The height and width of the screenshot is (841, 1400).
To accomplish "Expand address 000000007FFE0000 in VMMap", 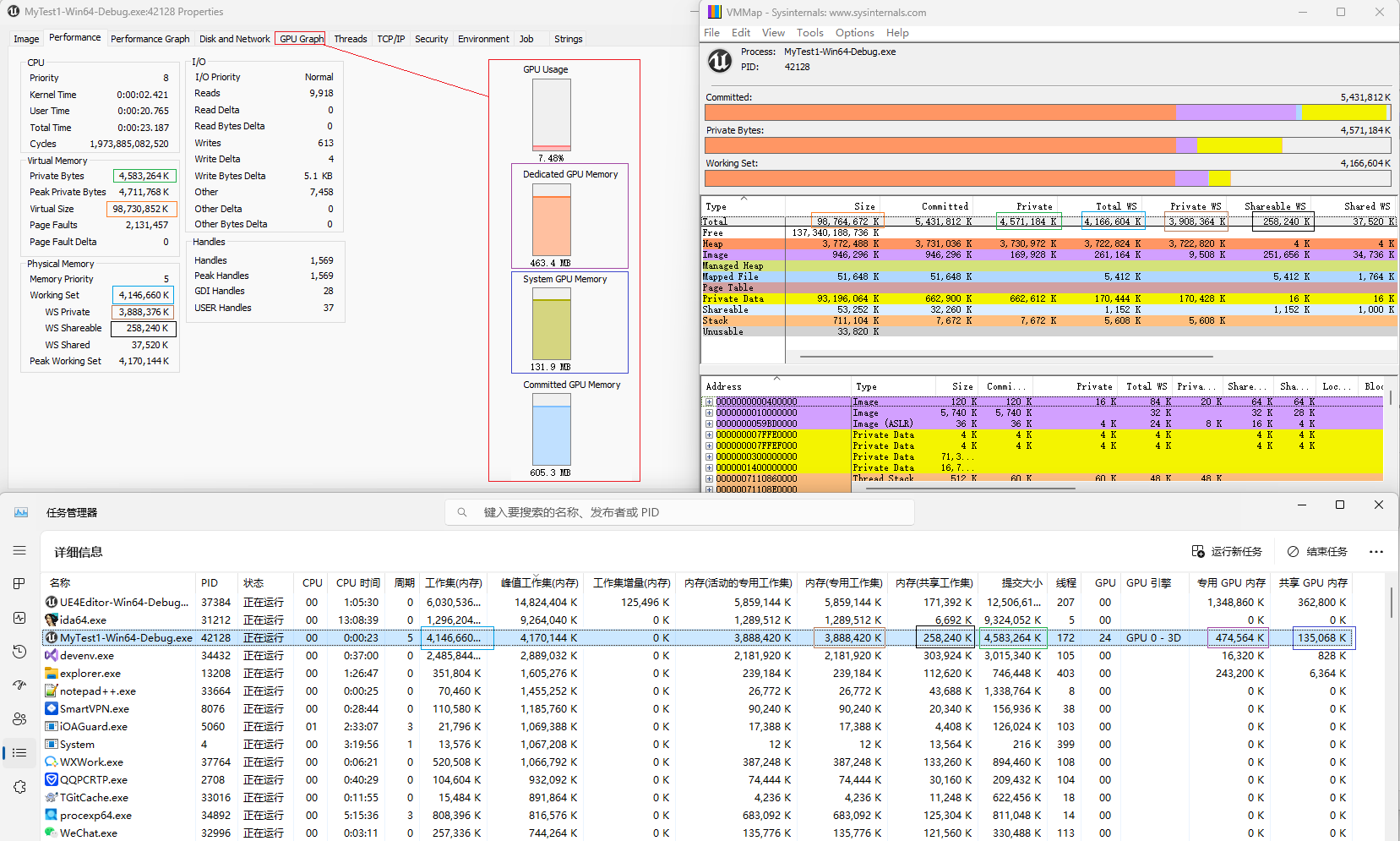I will click(x=710, y=434).
